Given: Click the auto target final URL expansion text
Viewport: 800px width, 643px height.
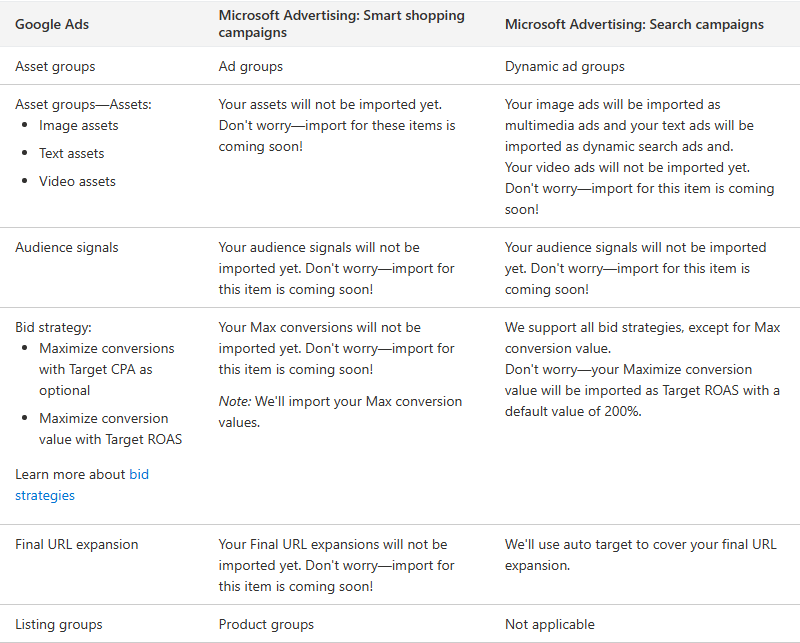Looking at the screenshot, I should (640, 555).
